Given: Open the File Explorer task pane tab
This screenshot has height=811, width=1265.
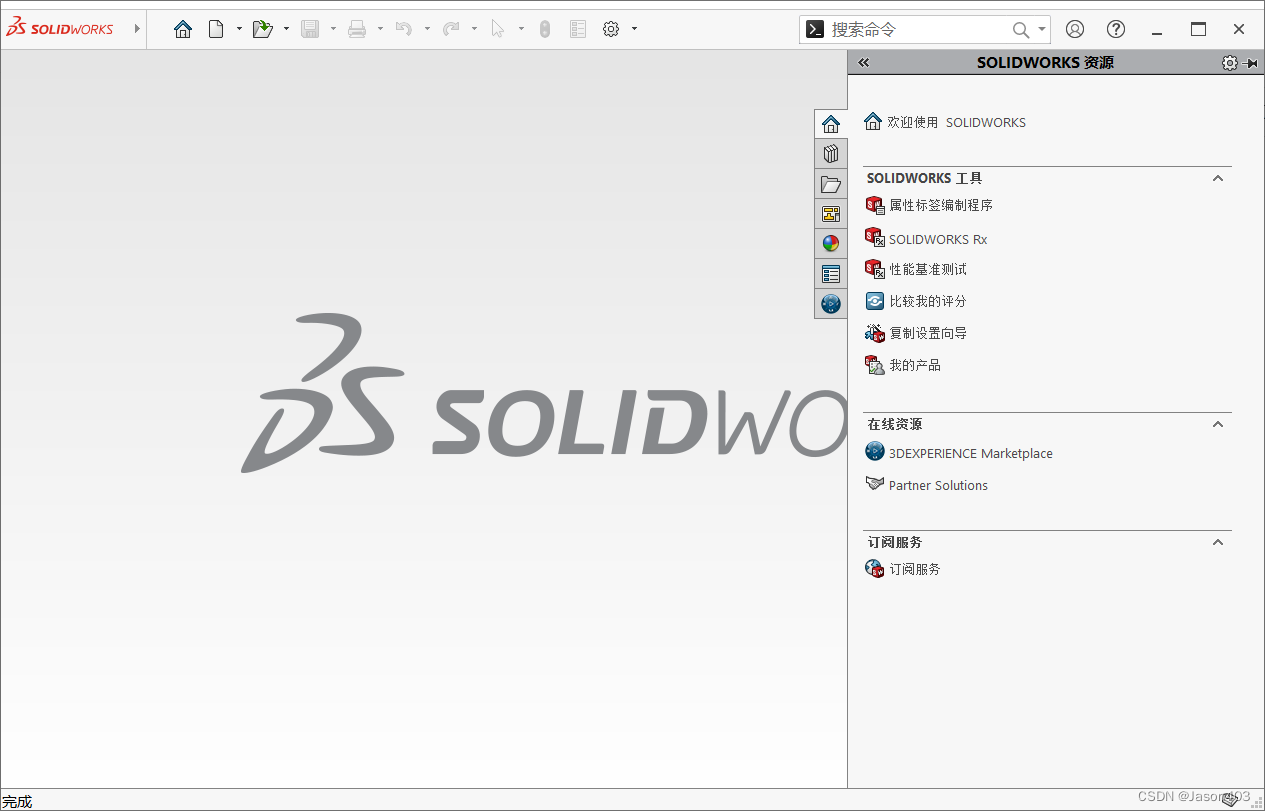Looking at the screenshot, I should [831, 183].
